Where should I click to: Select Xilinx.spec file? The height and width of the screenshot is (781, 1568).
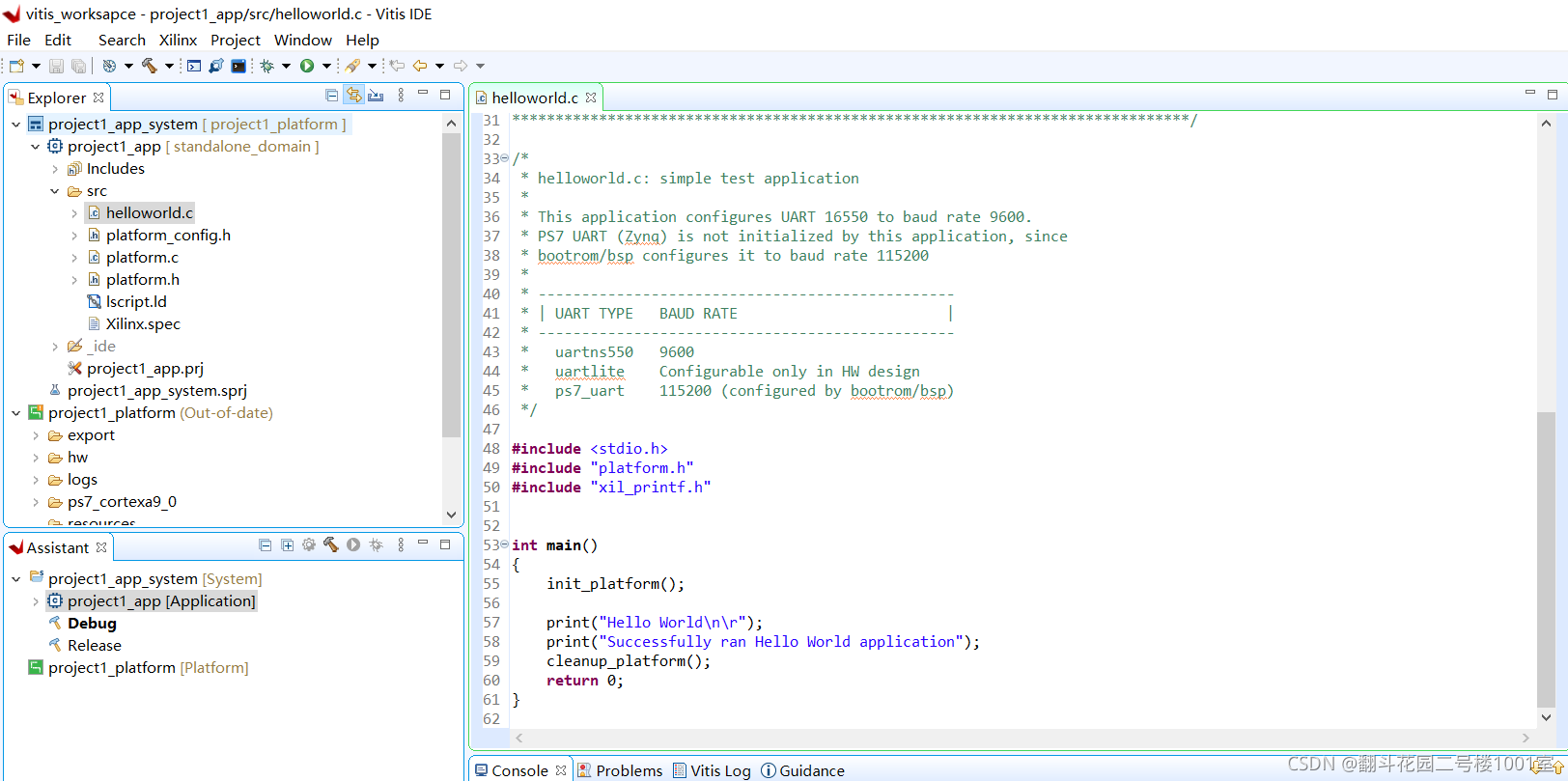tap(133, 324)
